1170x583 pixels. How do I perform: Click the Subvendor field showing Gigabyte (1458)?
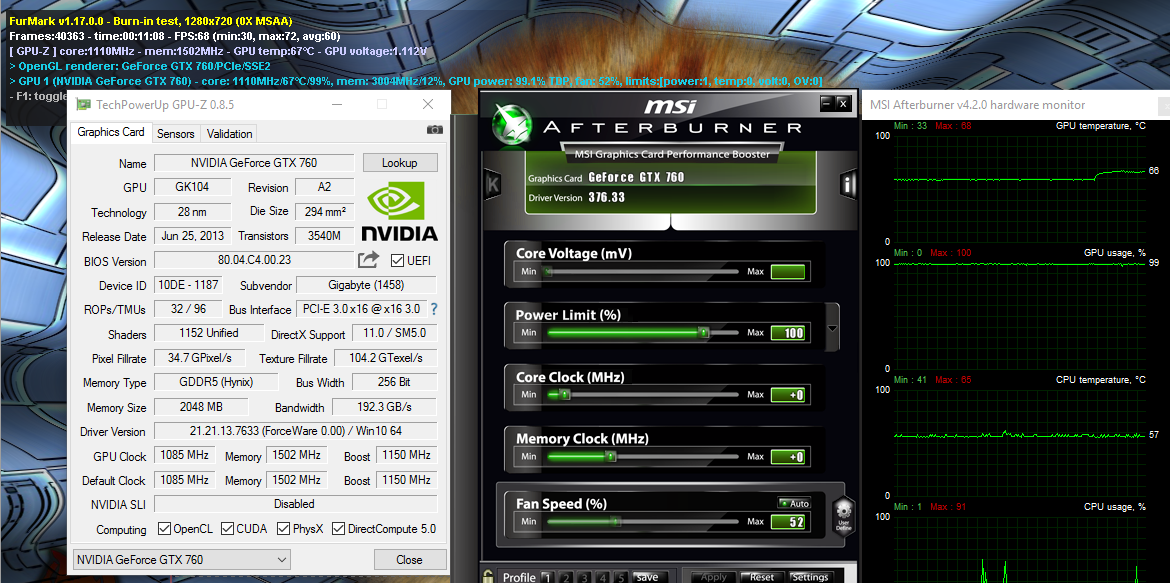click(366, 285)
